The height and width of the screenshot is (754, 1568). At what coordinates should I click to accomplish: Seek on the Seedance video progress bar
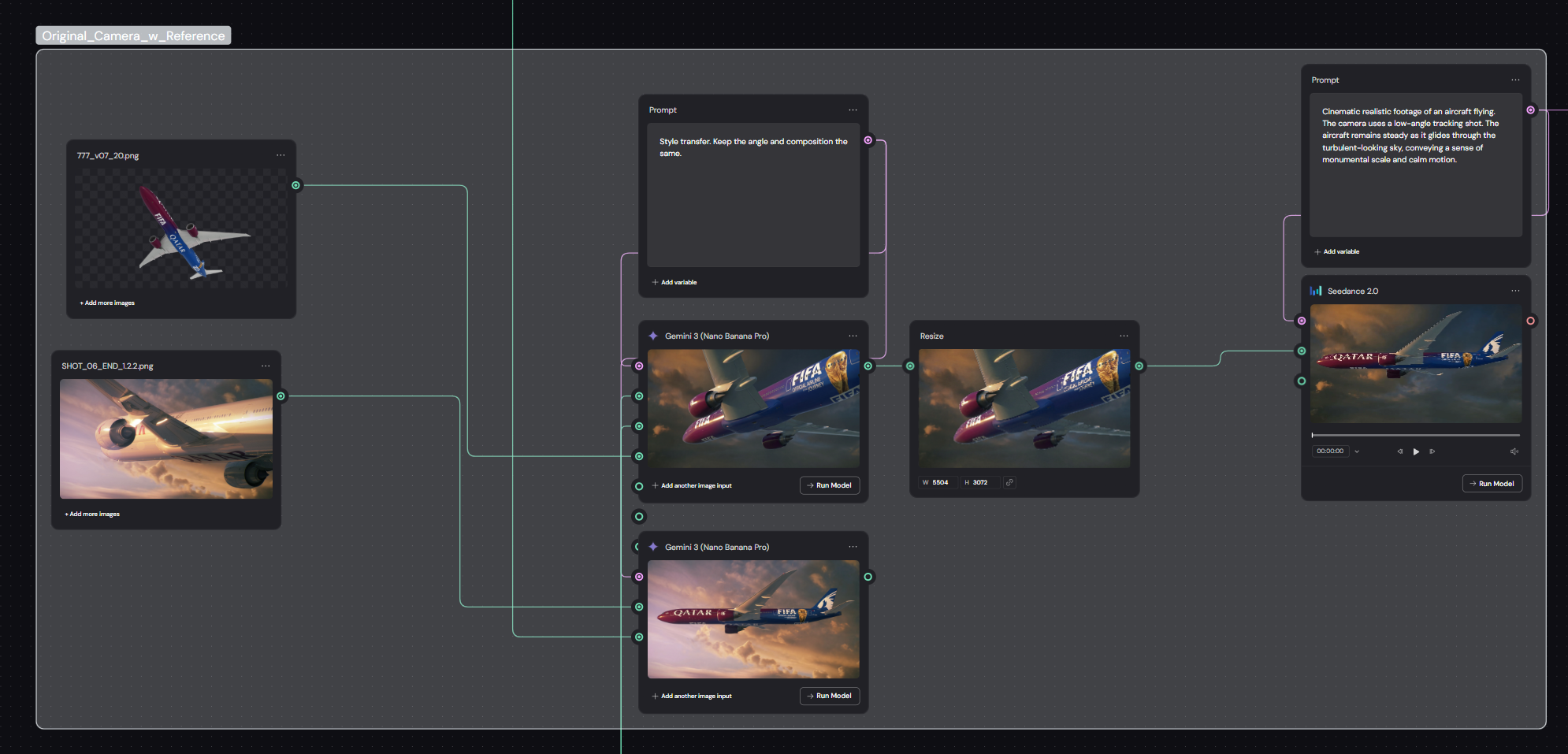coord(1416,435)
